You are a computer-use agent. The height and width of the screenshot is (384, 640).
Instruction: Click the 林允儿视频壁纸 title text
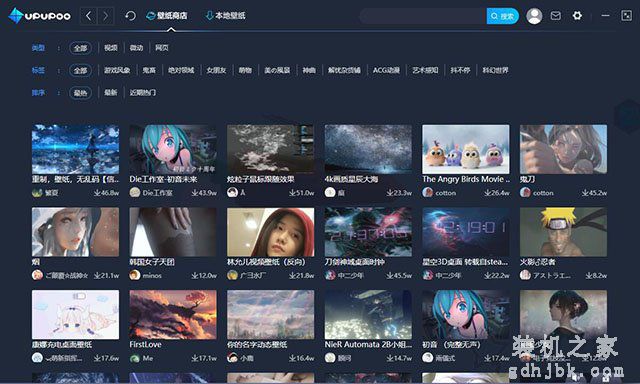266,262
